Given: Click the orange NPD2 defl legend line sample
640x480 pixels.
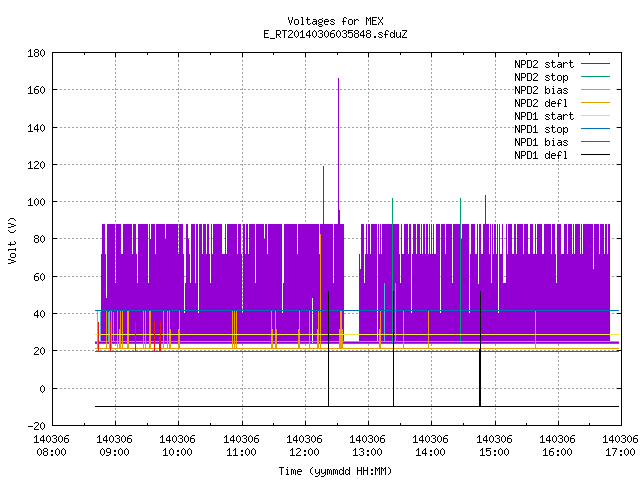Looking at the screenshot, I should 595,102.
